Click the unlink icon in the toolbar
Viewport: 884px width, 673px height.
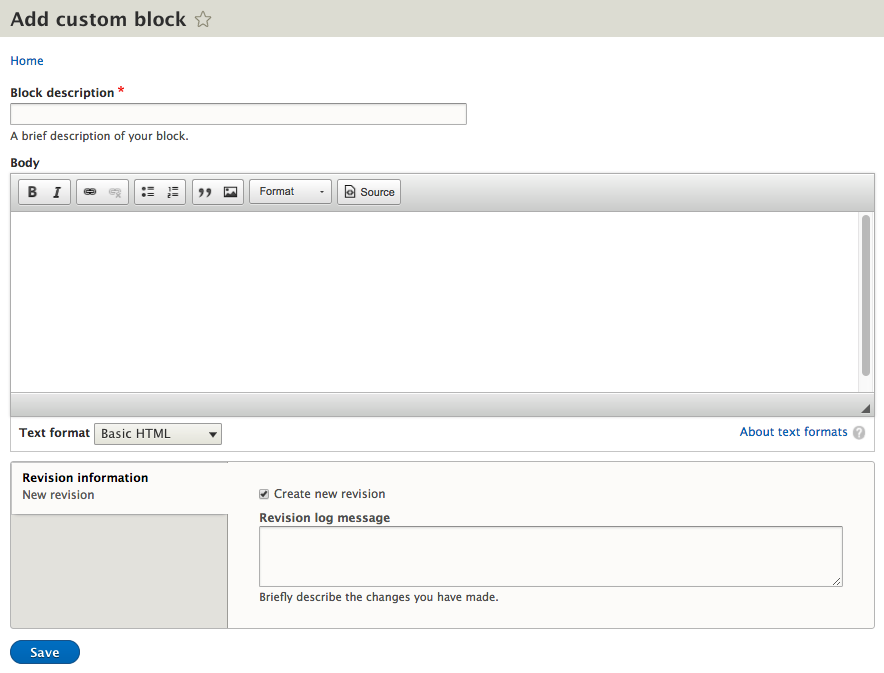coord(115,192)
